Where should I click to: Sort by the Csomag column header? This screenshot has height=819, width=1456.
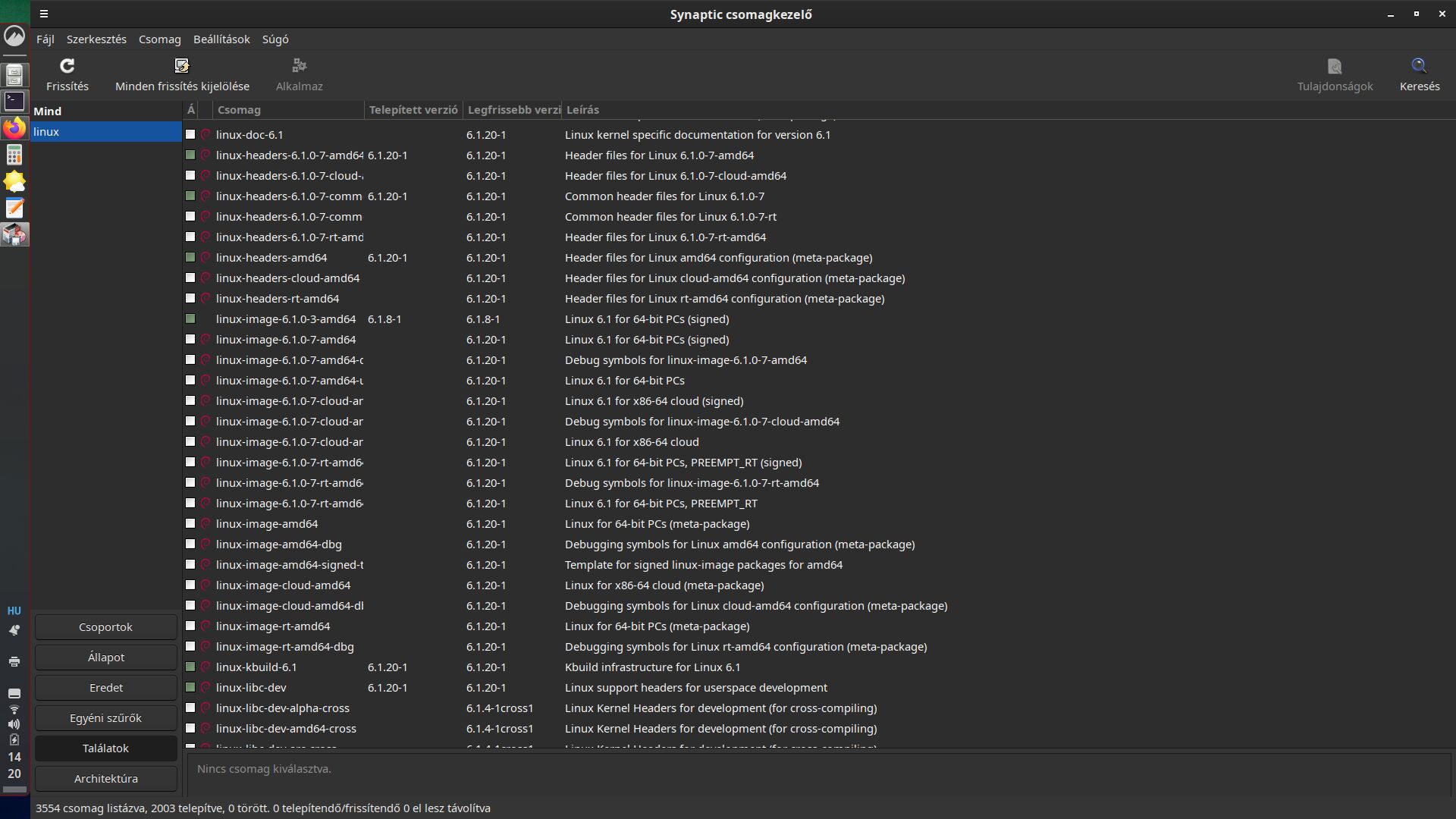pos(288,110)
